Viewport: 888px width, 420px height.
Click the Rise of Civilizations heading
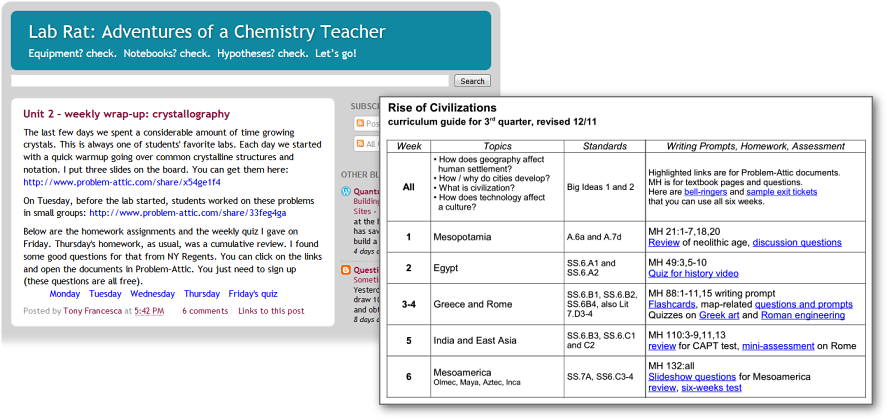[x=442, y=108]
